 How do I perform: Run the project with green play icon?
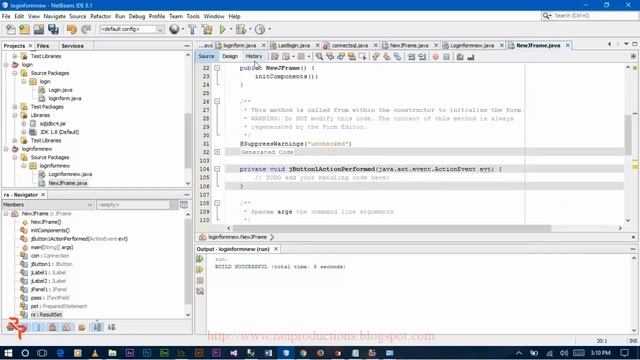[x=222, y=29]
